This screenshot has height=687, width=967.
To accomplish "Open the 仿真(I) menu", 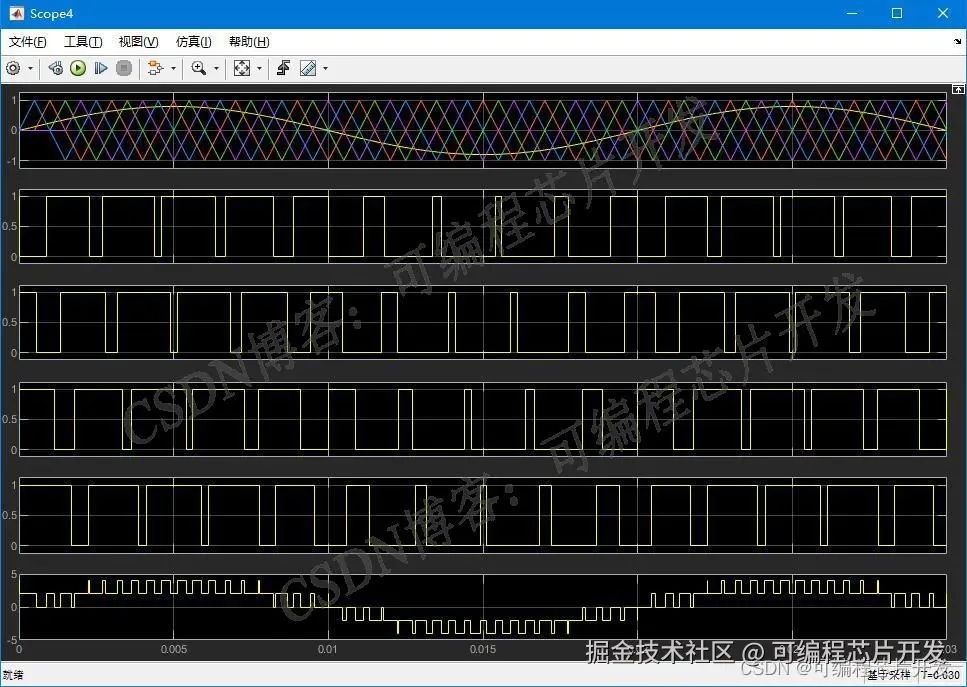I will click(194, 42).
